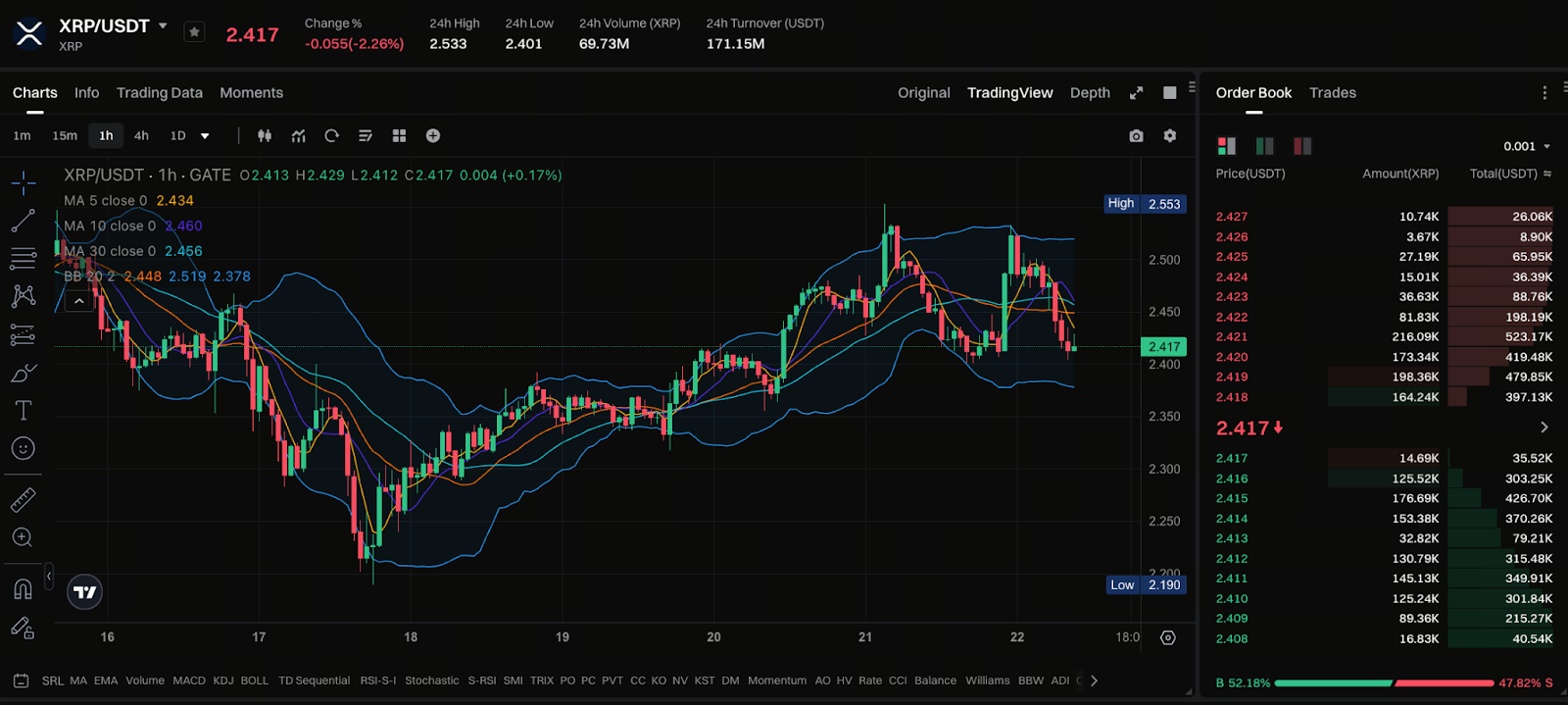Click the buy/sell ratio bar
This screenshot has height=705, width=1568.
click(1384, 682)
